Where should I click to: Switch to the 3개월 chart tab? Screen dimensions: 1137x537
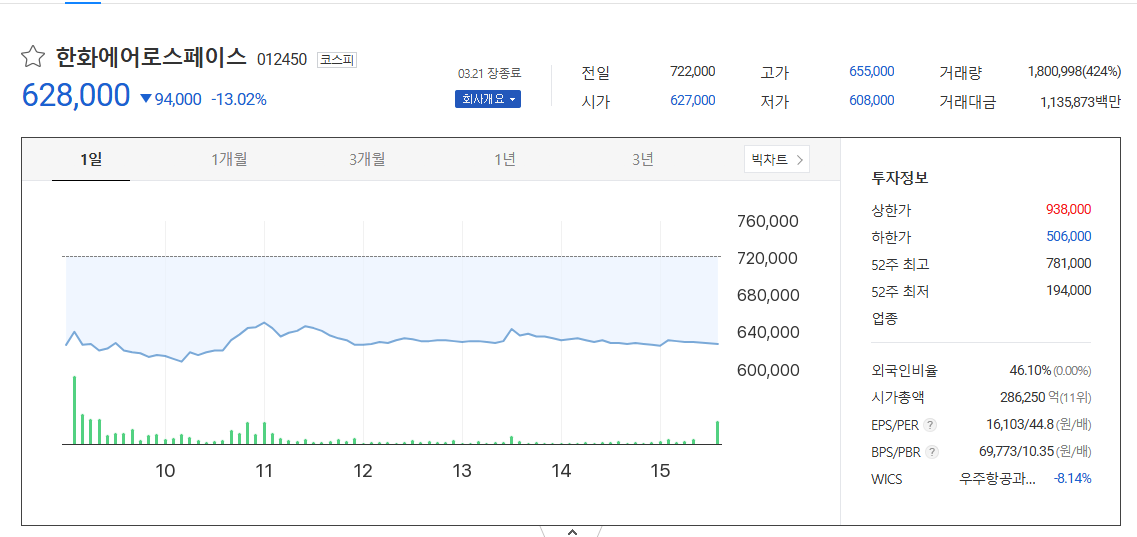tap(367, 159)
